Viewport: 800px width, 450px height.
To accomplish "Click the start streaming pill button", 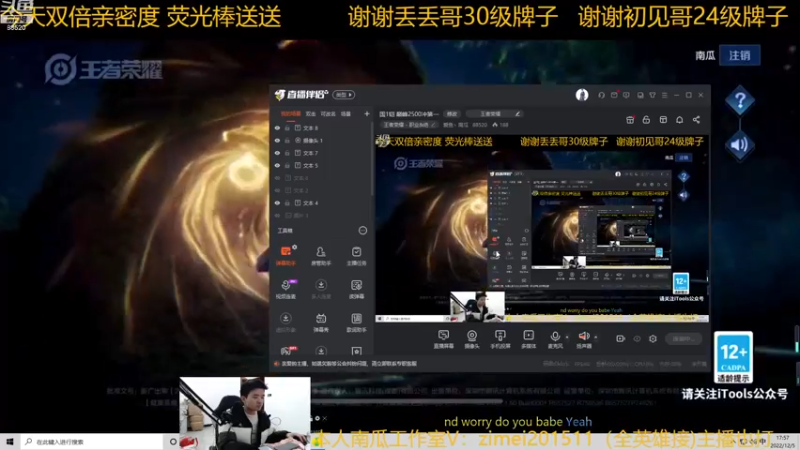I will click(684, 339).
